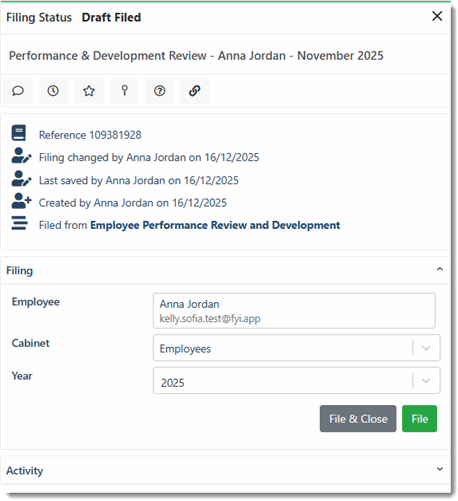Viewport: 458px width, 501px height.
Task: Copy link with the chain icon
Action: click(195, 91)
